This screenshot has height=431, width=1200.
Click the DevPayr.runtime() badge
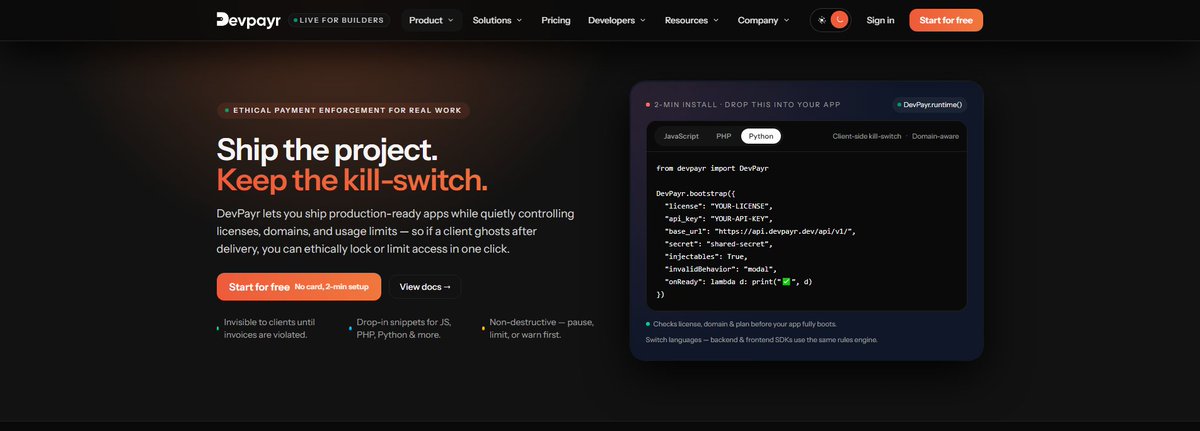(x=930, y=104)
